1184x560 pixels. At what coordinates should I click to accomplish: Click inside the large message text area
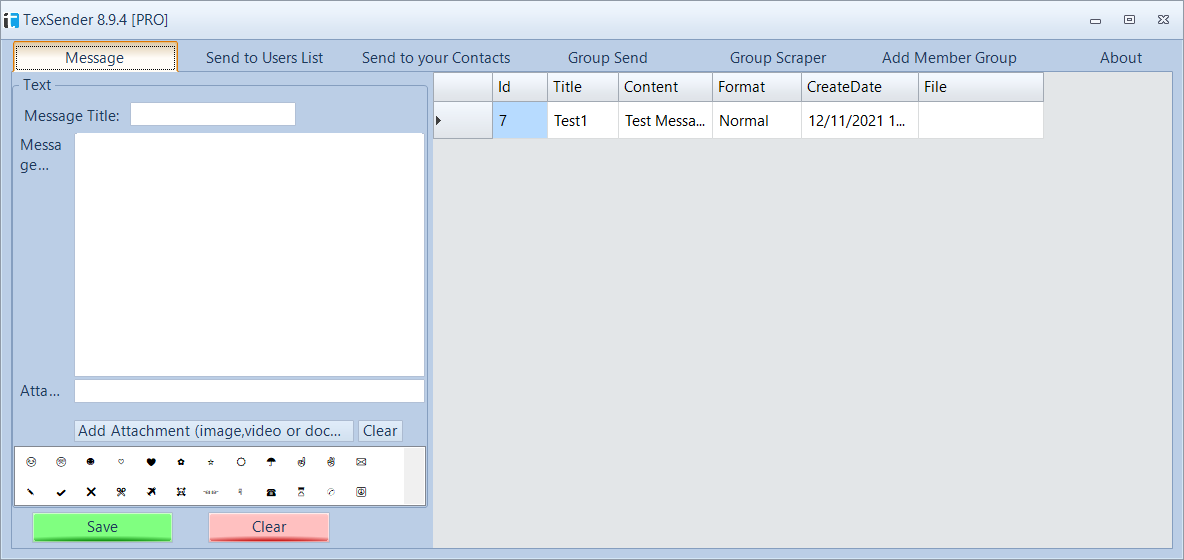[x=249, y=255]
